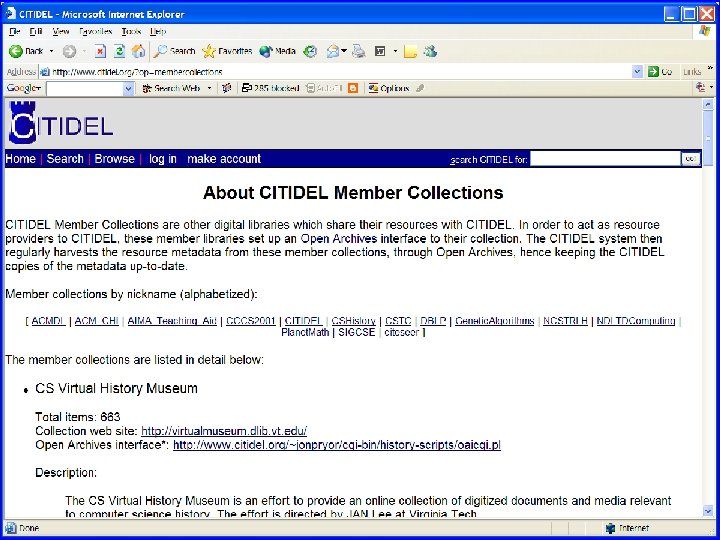Click the page scrollbar down arrow
720x540 pixels.
708,511
